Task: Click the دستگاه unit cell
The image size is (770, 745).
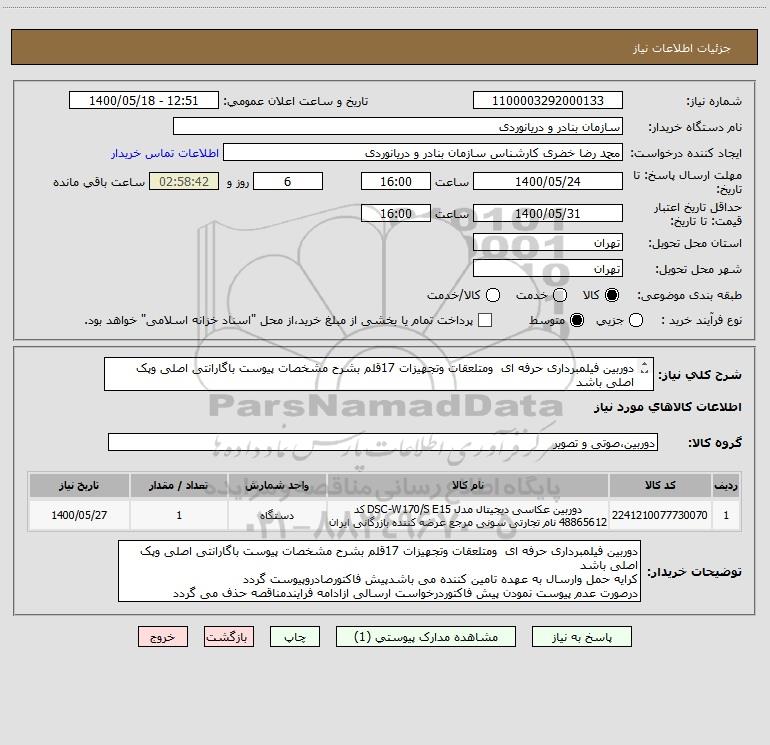Action: (277, 515)
